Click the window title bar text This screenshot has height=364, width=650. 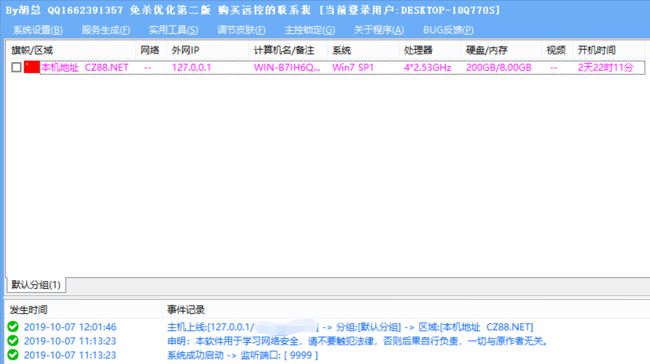(x=253, y=10)
